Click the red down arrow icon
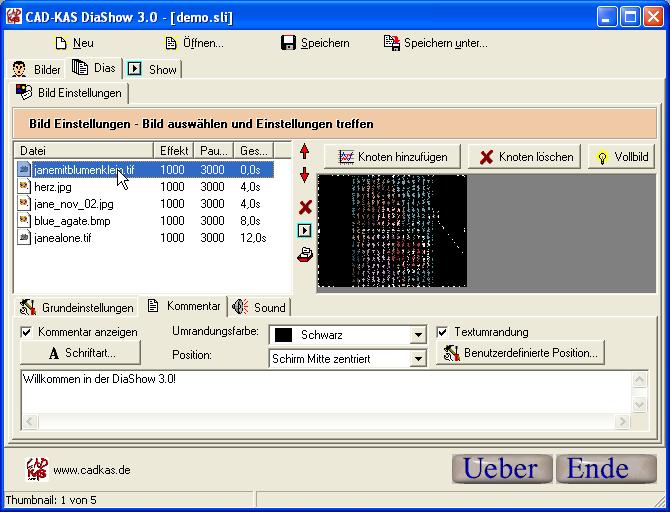Viewport: 670px width, 512px height. click(x=305, y=175)
